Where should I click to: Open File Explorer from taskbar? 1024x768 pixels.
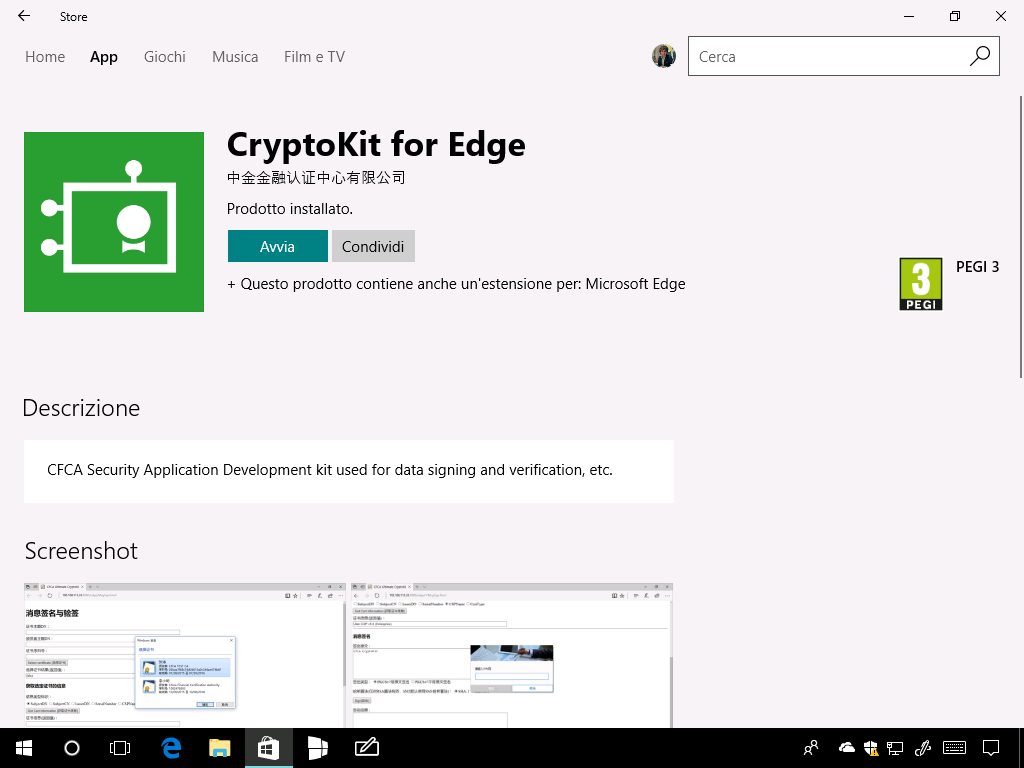click(219, 748)
